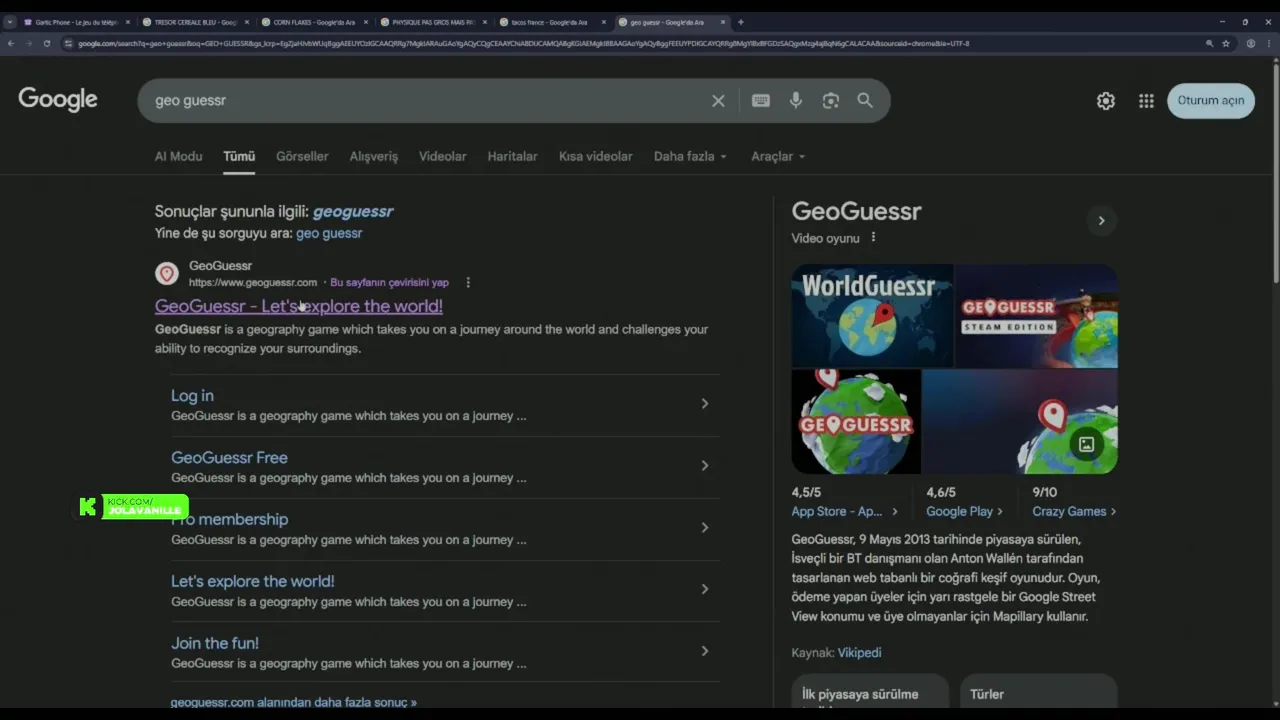Close the tacos france tab

click(603, 22)
